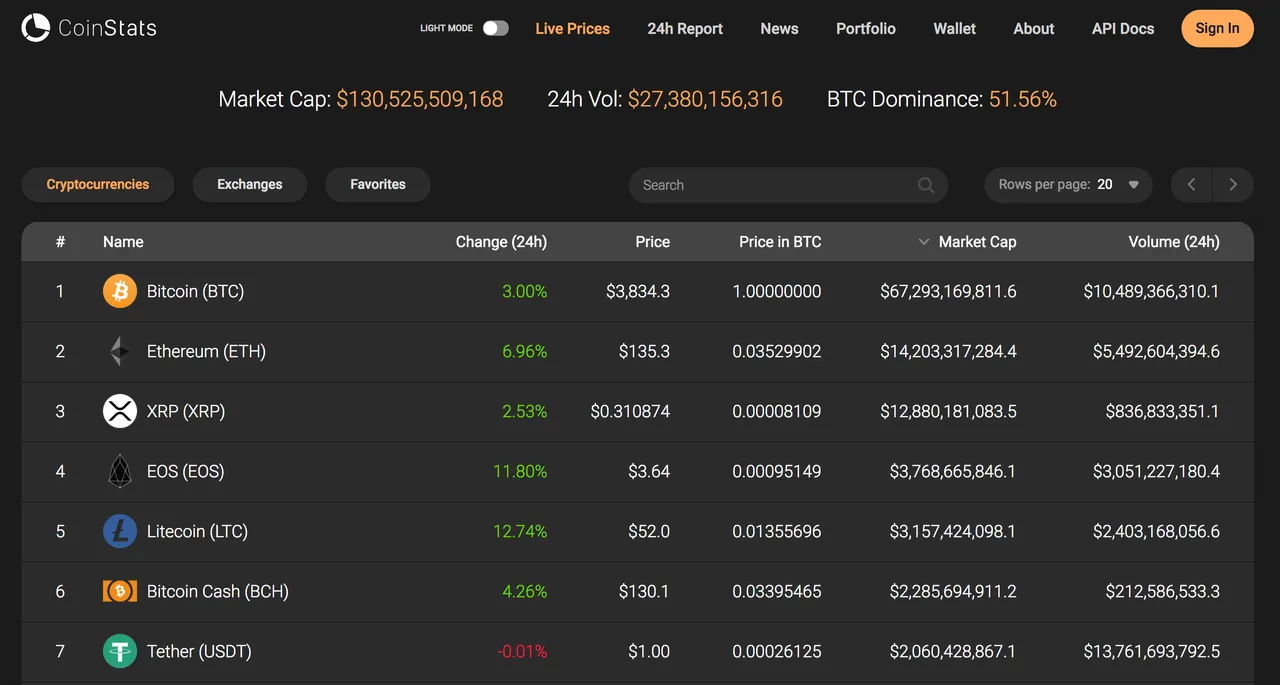The height and width of the screenshot is (685, 1280).
Task: Toggle the Light Mode switch
Action: point(496,28)
